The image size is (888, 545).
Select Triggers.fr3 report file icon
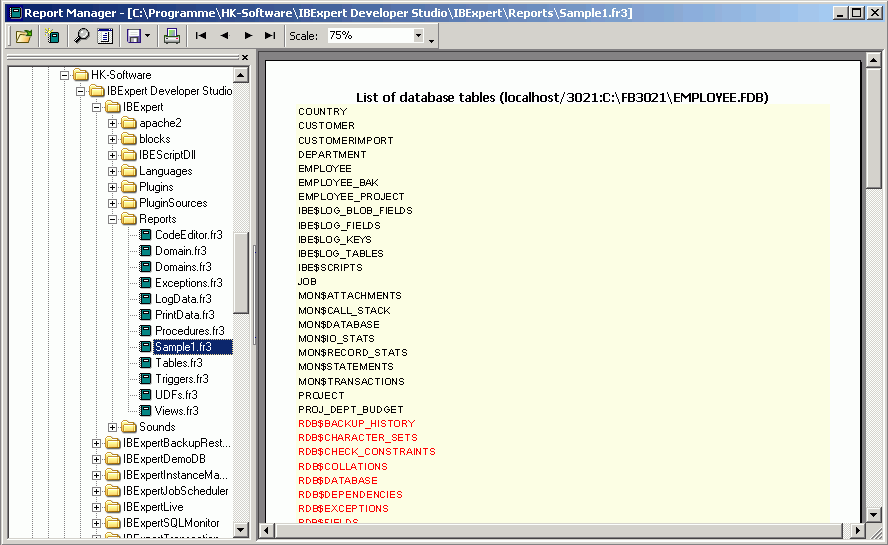pyautogui.click(x=146, y=378)
